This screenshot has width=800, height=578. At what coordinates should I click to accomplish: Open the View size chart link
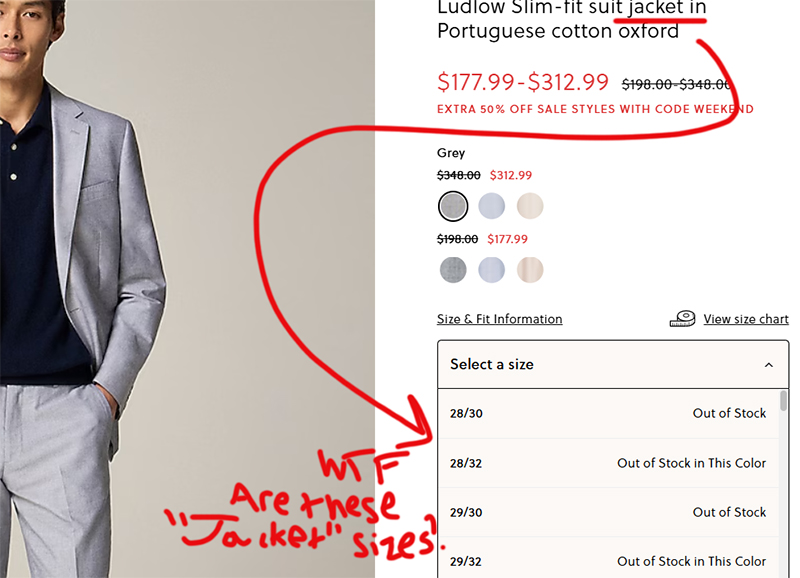pos(746,319)
